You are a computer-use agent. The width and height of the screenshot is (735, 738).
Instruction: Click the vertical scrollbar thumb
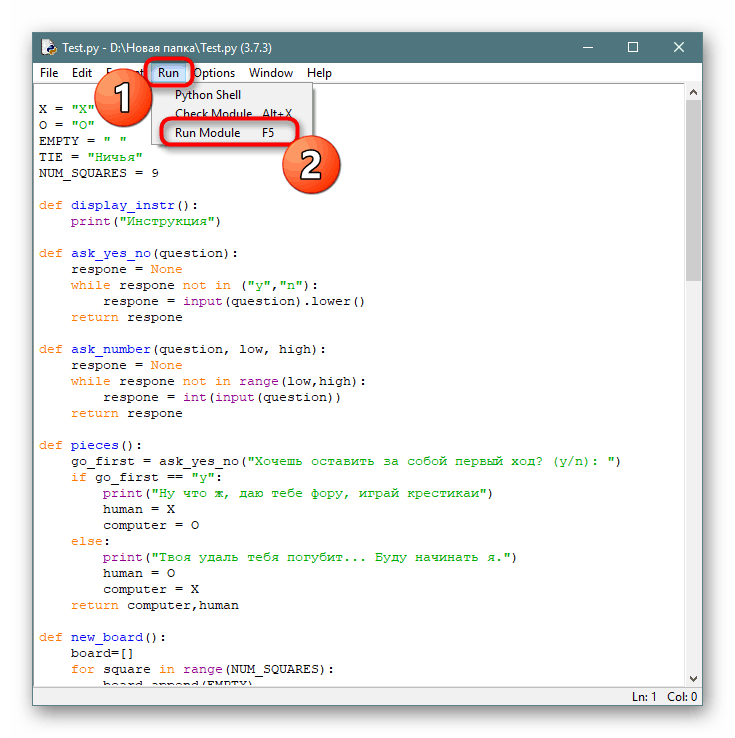693,191
